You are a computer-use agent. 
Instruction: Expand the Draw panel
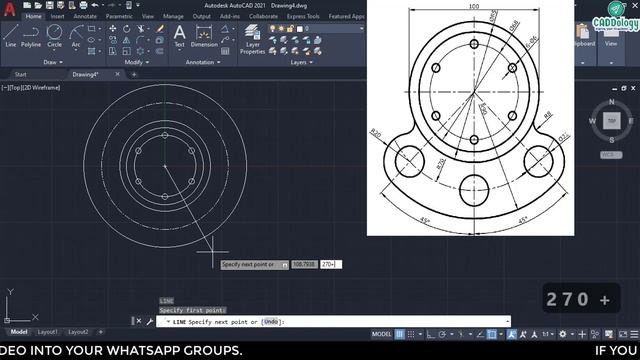[x=53, y=62]
